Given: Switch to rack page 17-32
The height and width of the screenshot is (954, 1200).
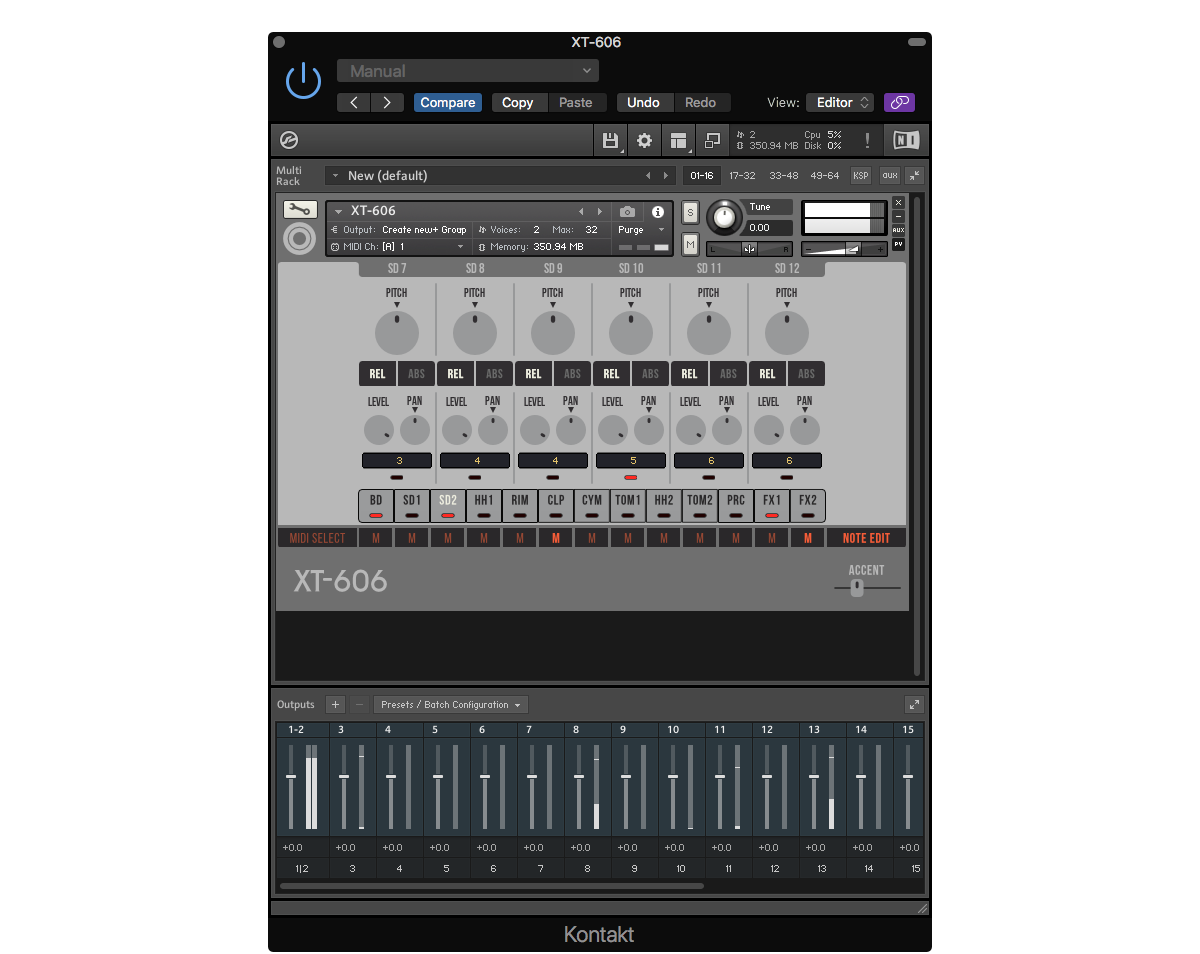Looking at the screenshot, I should (742, 176).
